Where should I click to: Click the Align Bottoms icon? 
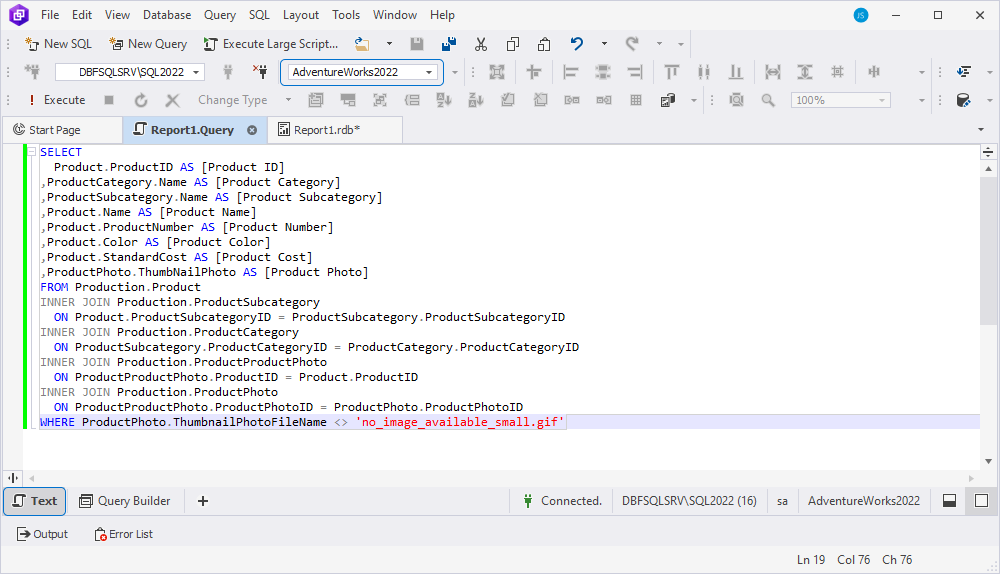coord(735,72)
